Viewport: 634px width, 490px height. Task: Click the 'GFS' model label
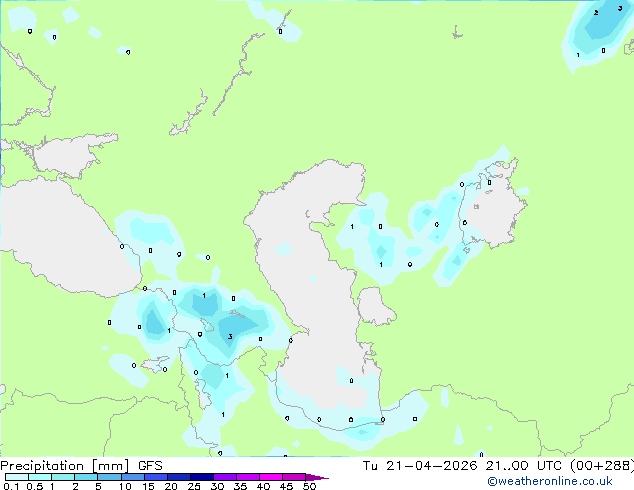[150, 466]
